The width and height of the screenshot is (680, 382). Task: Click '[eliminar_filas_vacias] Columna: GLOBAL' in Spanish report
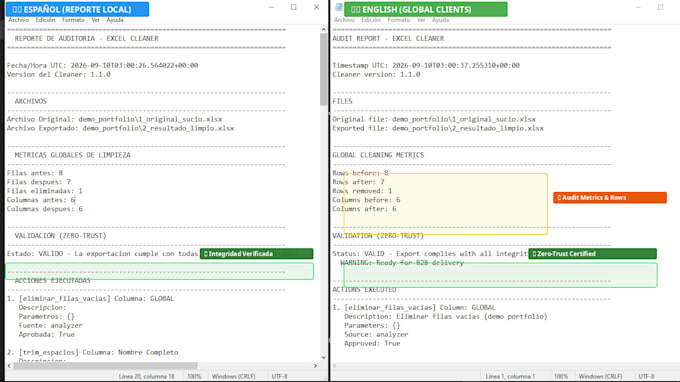pyautogui.click(x=96, y=299)
